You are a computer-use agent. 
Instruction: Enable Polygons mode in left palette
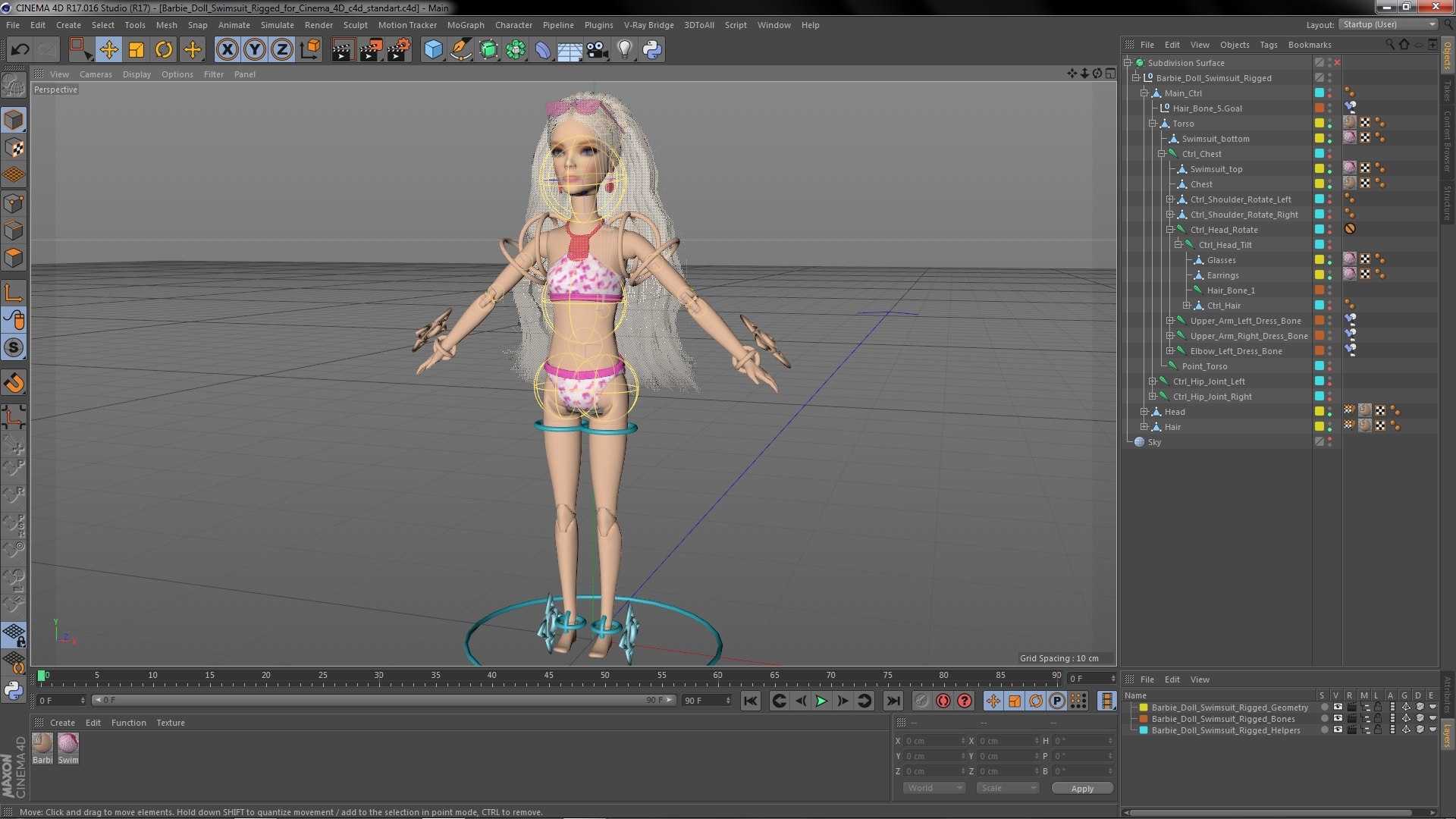(14, 258)
